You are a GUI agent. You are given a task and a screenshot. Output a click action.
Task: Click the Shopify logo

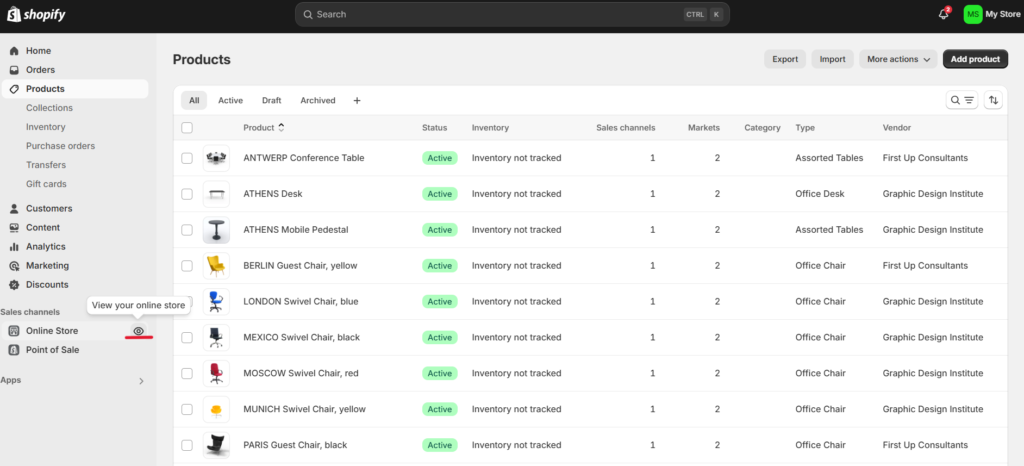(36, 14)
